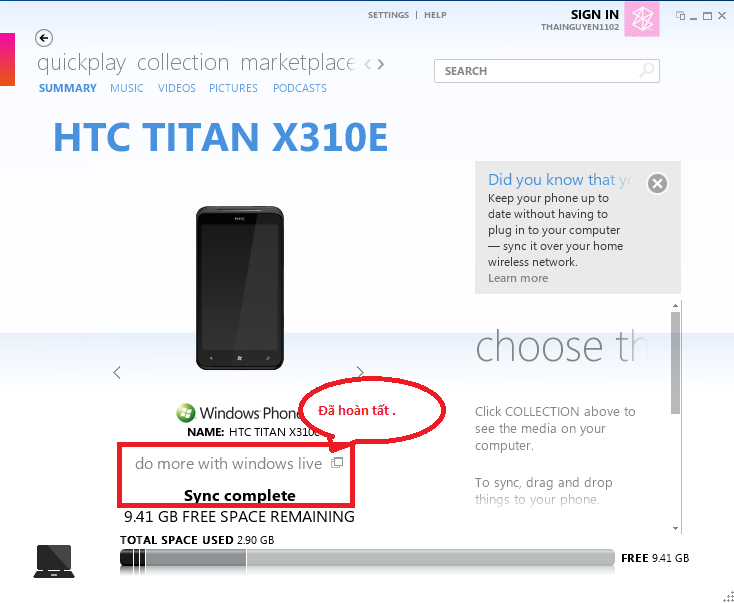The width and height of the screenshot is (734, 603).
Task: Click the side panel scrollbar down arrow
Action: tap(675, 529)
